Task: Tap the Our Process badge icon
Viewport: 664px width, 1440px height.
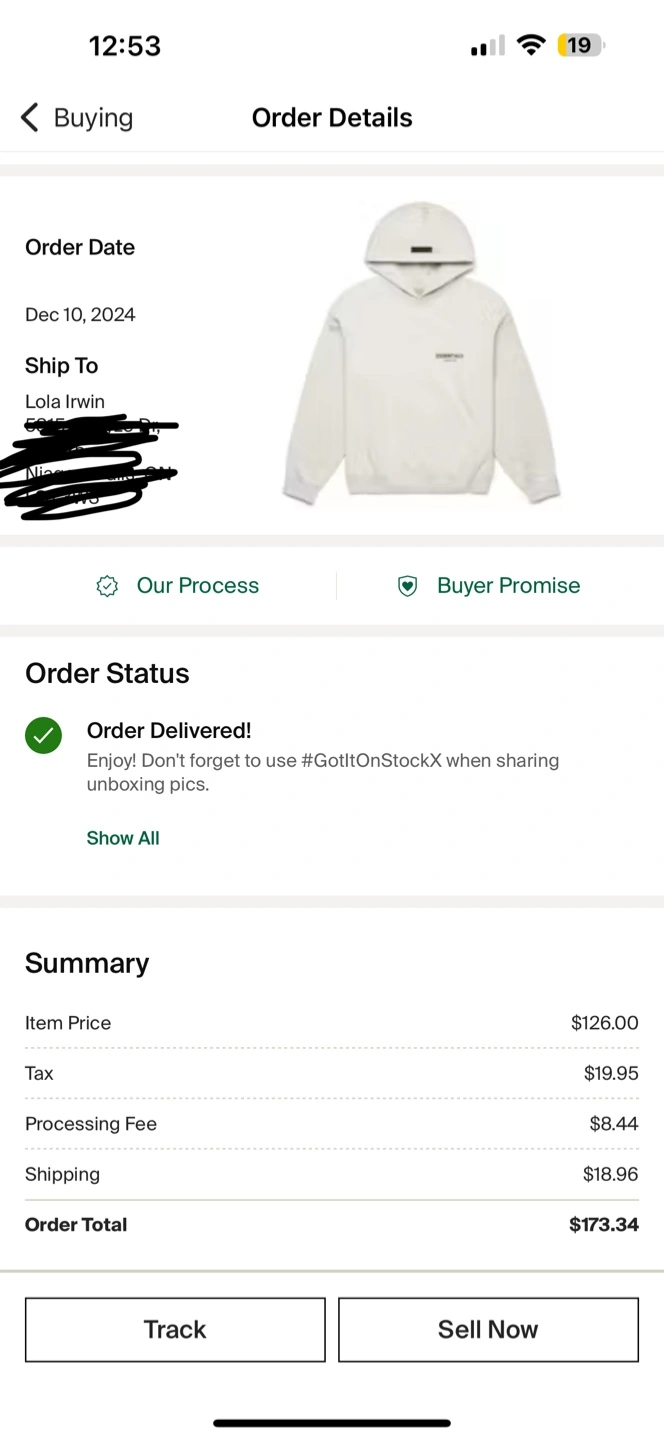Action: (x=107, y=586)
